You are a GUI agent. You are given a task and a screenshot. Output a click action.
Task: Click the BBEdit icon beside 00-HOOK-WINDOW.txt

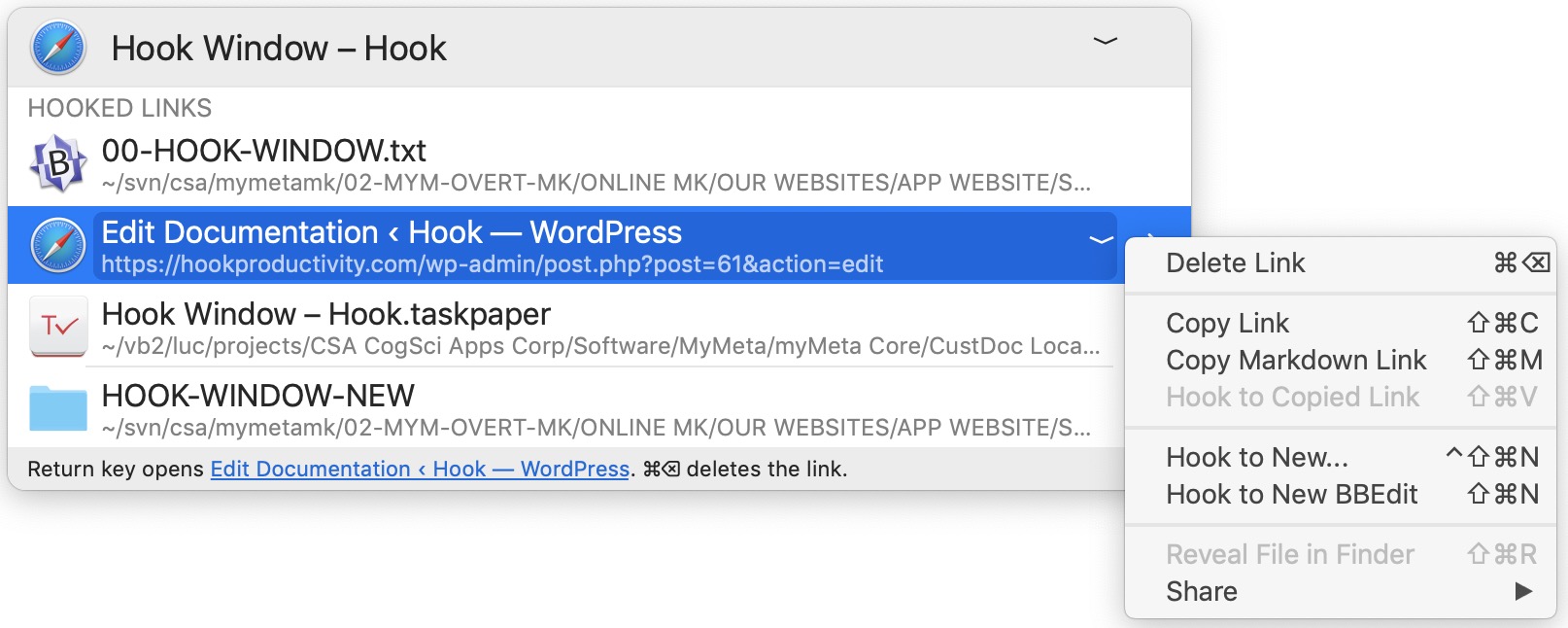point(58,163)
